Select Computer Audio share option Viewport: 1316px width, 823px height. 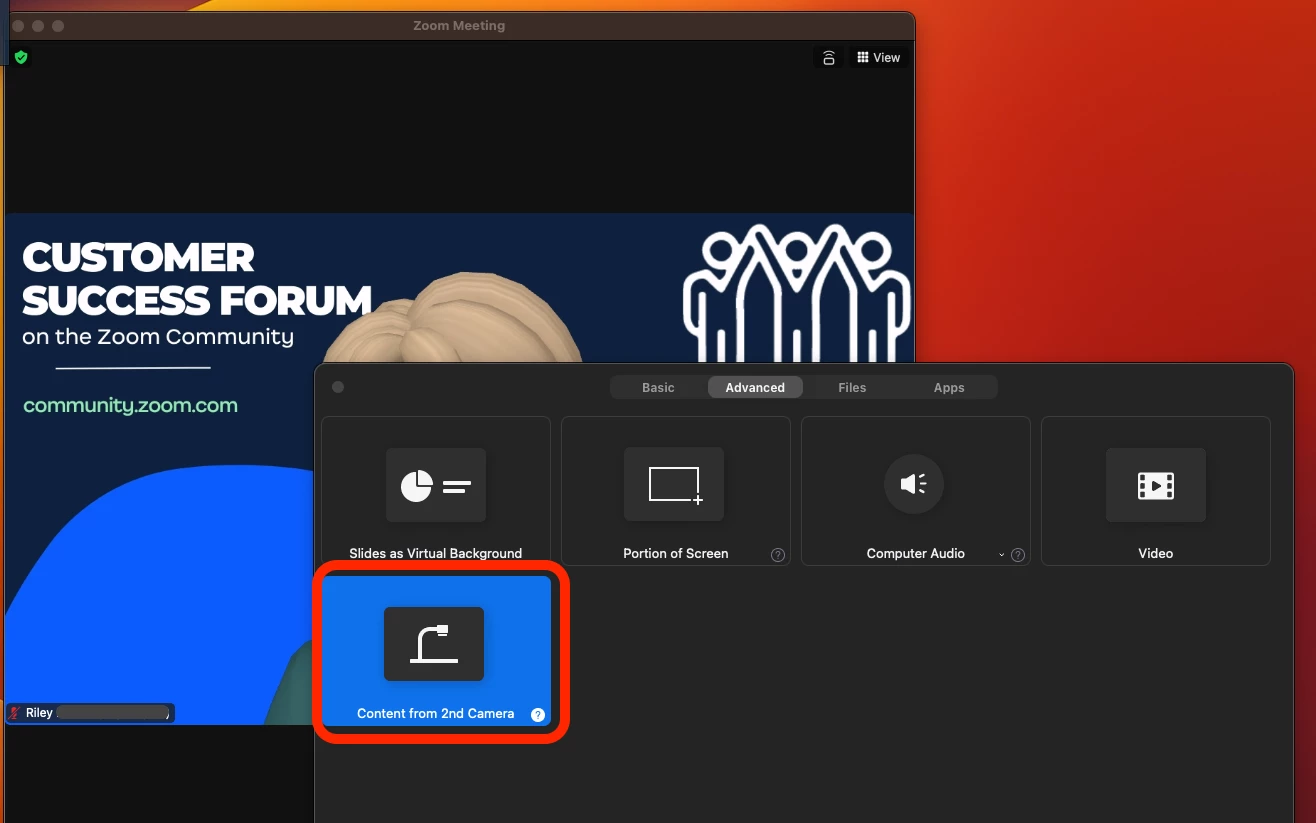[916, 491]
